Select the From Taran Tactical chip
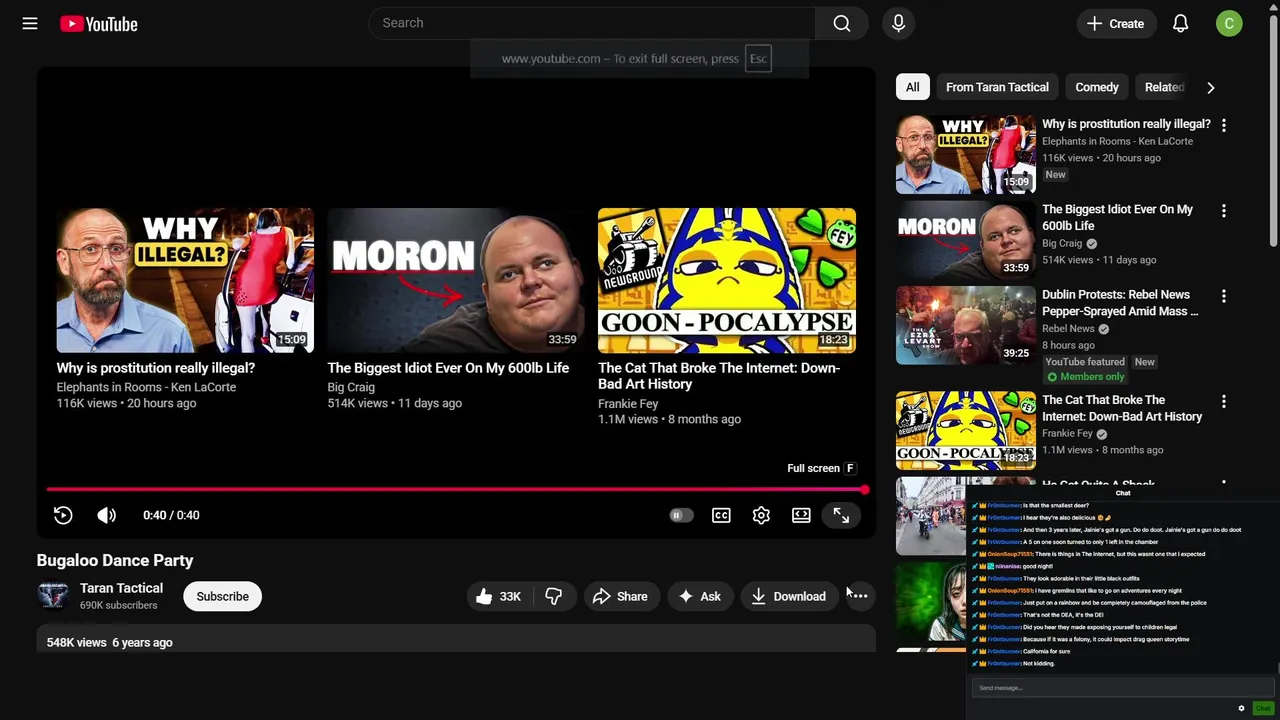Screen dimensions: 1280x720 coord(997,87)
